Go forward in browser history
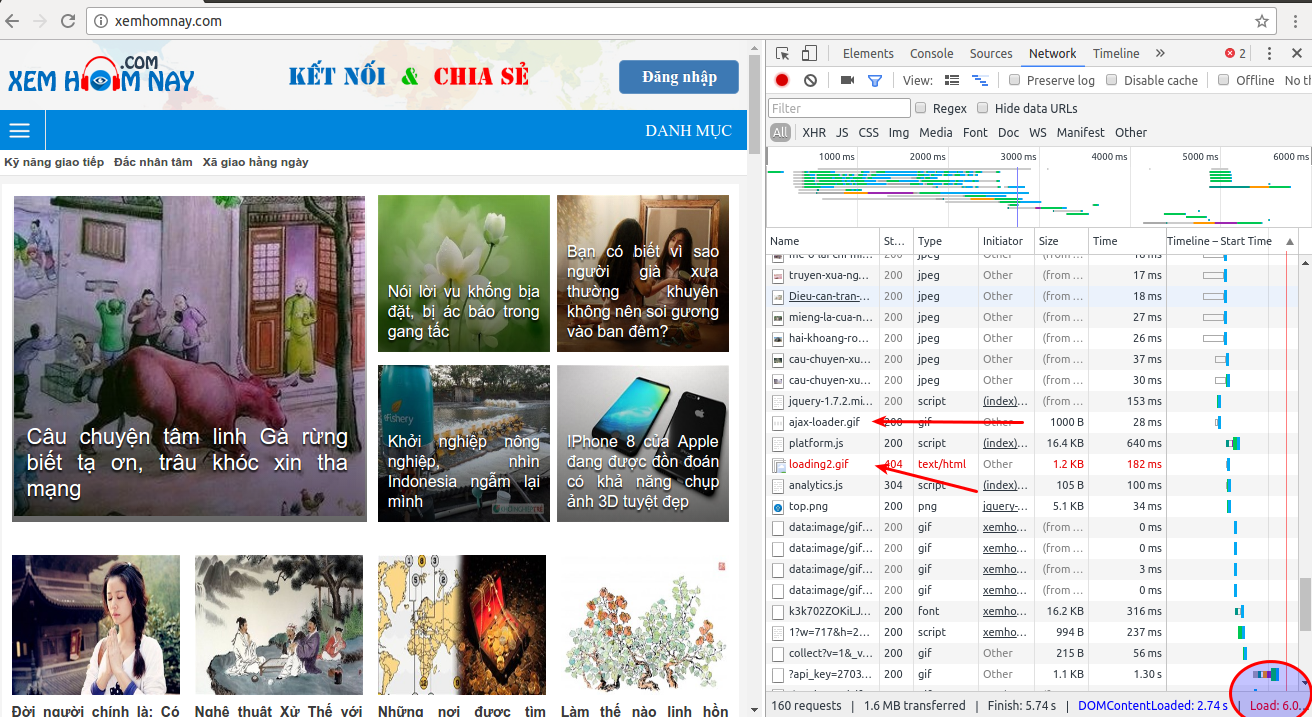This screenshot has width=1312, height=717. click(x=41, y=20)
